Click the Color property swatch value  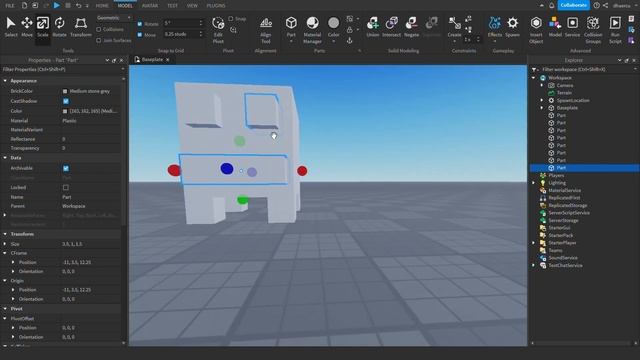point(65,111)
